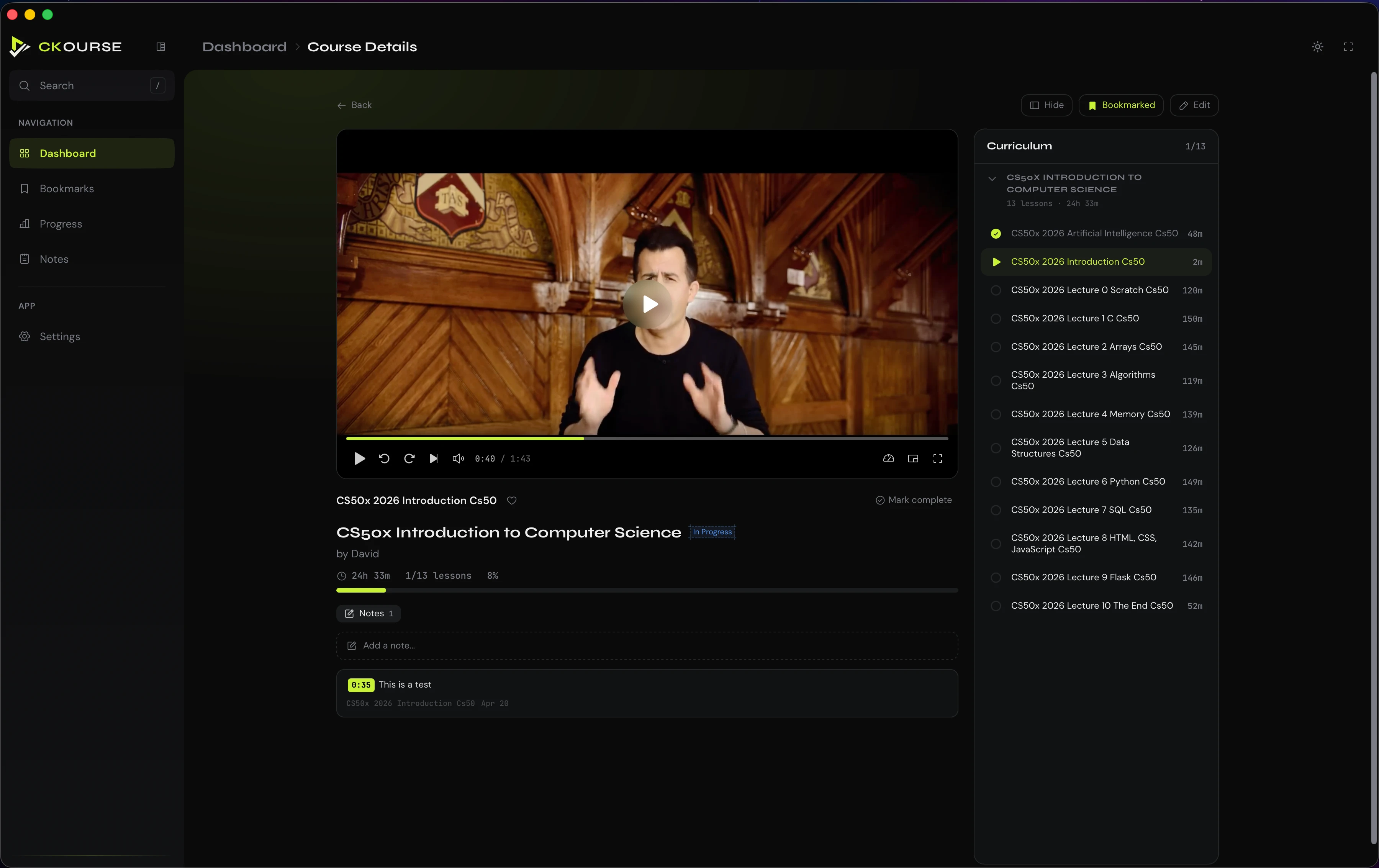The height and width of the screenshot is (868, 1379).
Task: Enable picture-in-picture mode
Action: tap(913, 459)
